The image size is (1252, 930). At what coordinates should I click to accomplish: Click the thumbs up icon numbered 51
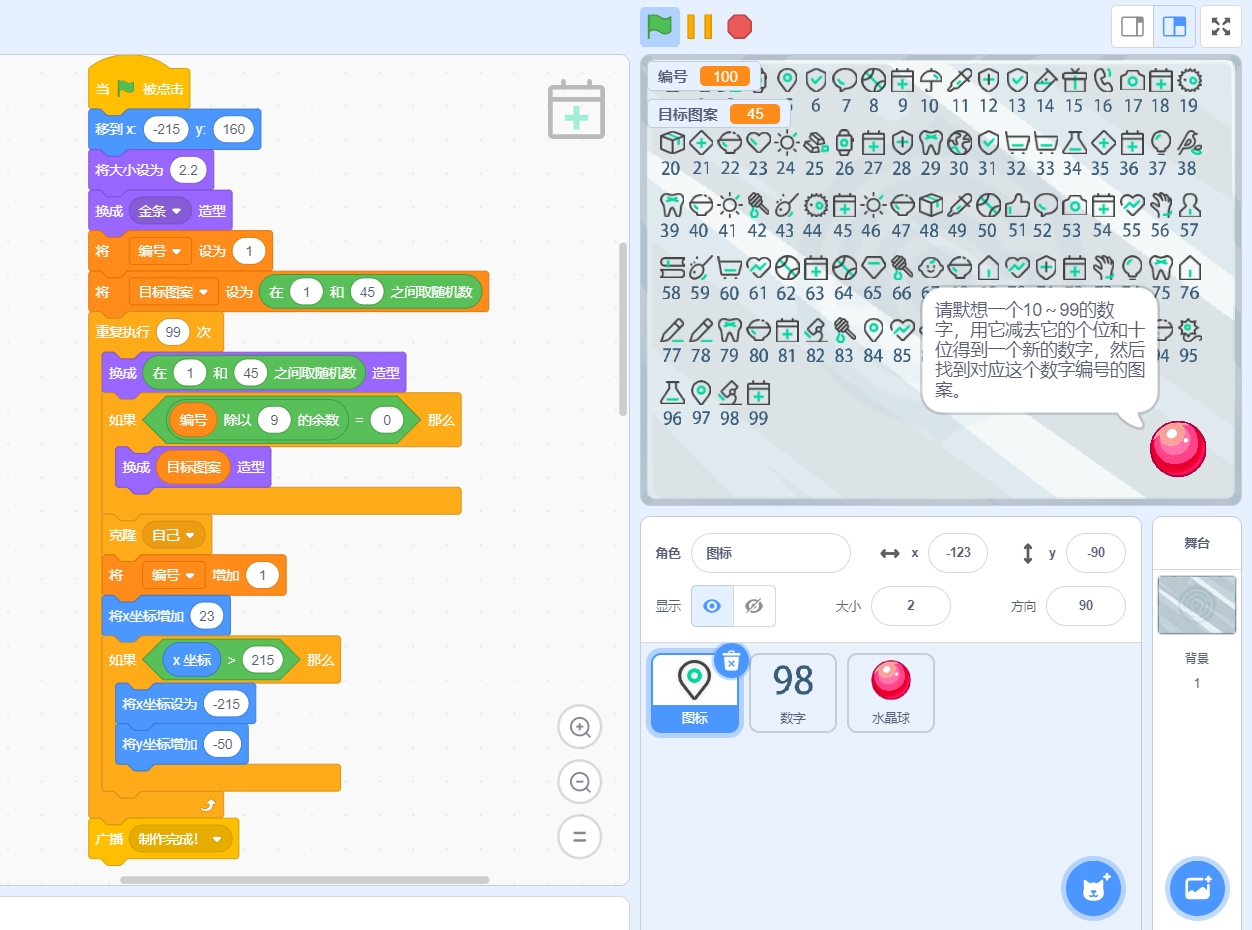[1017, 205]
